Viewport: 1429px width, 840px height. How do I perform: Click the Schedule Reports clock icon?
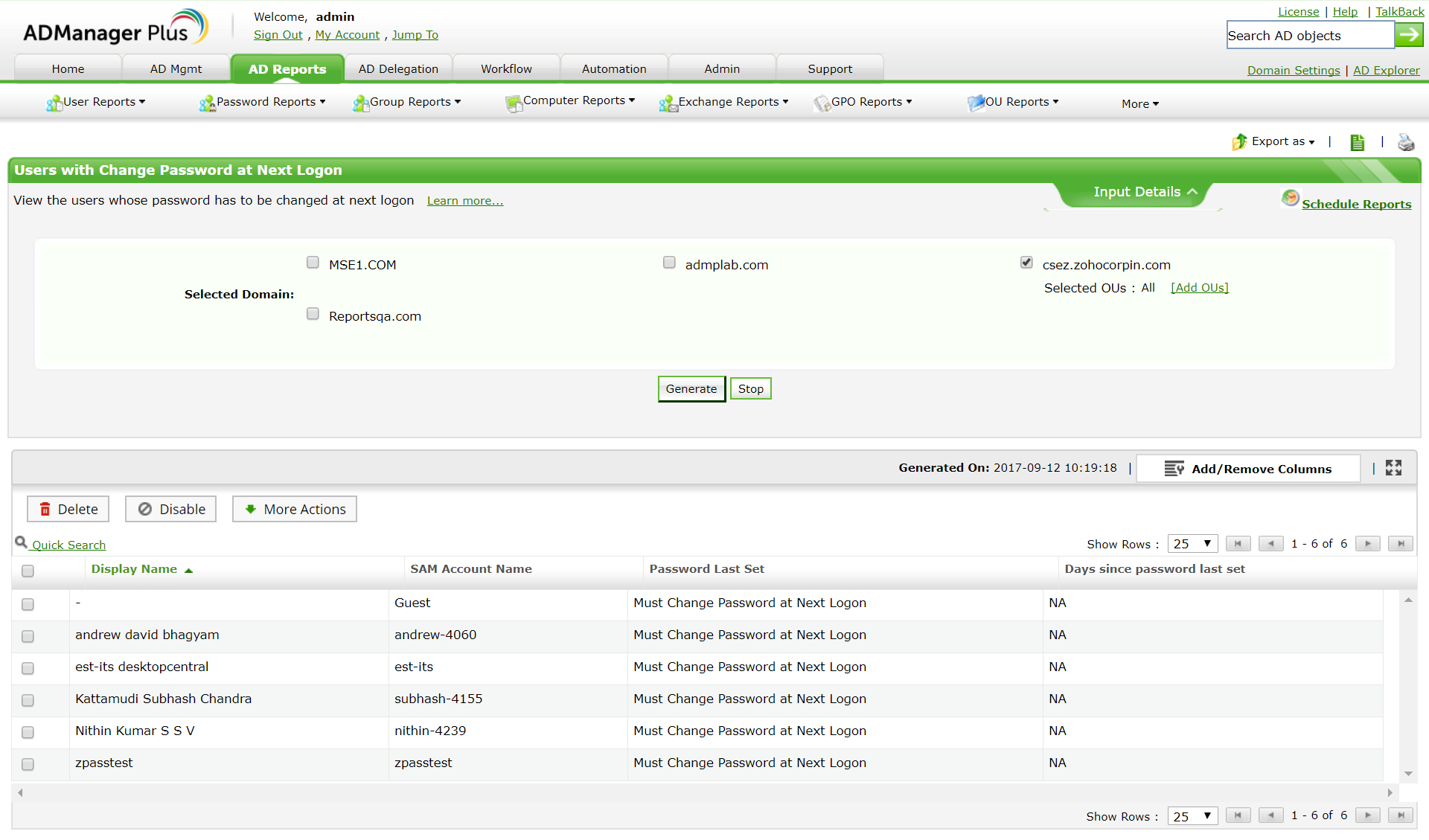point(1290,199)
